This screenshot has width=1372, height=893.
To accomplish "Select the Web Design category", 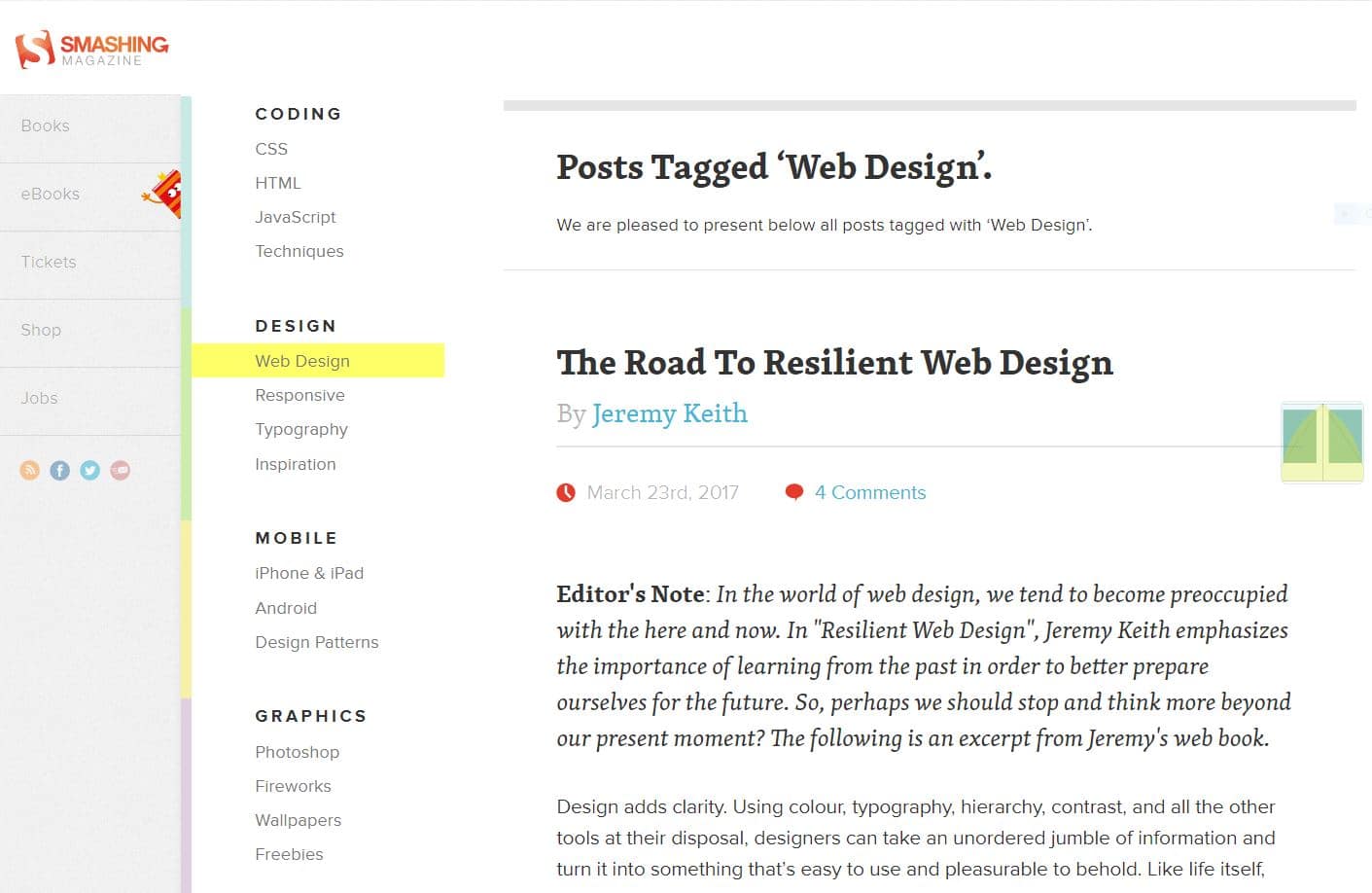I will pyautogui.click(x=318, y=361).
